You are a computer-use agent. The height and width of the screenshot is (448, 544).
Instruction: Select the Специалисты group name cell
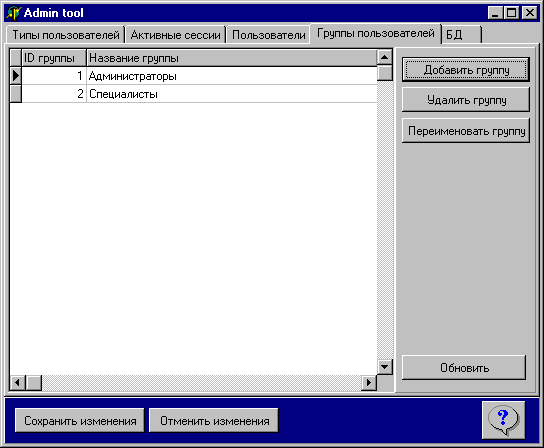tap(231, 94)
